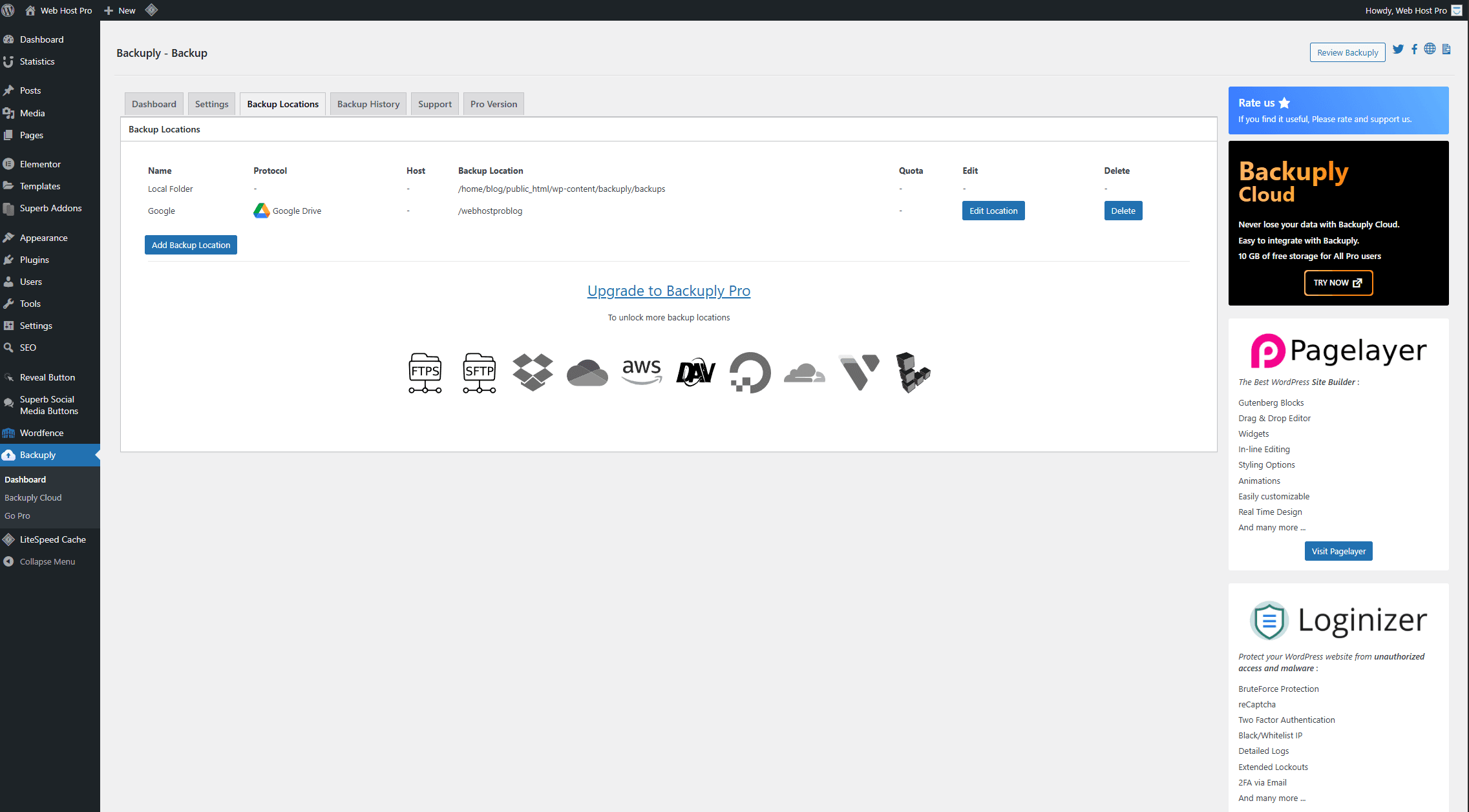The image size is (1469, 812).
Task: Click the documentation page icon
Action: pos(1446,50)
